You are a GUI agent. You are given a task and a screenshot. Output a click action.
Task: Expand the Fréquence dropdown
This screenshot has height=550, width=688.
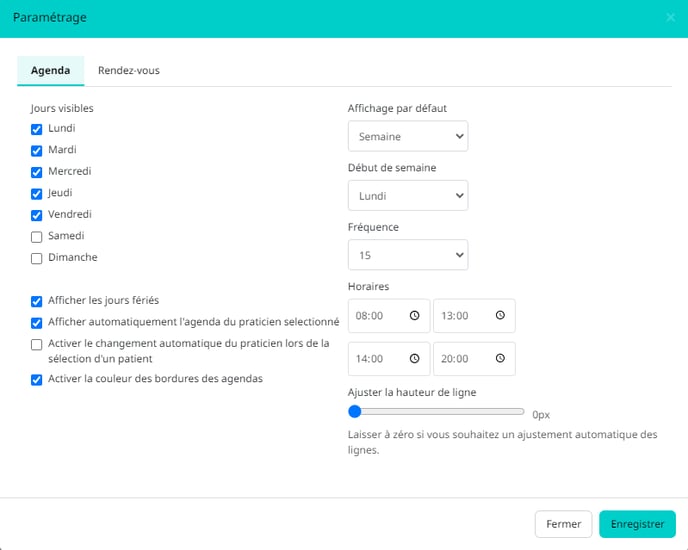[408, 255]
